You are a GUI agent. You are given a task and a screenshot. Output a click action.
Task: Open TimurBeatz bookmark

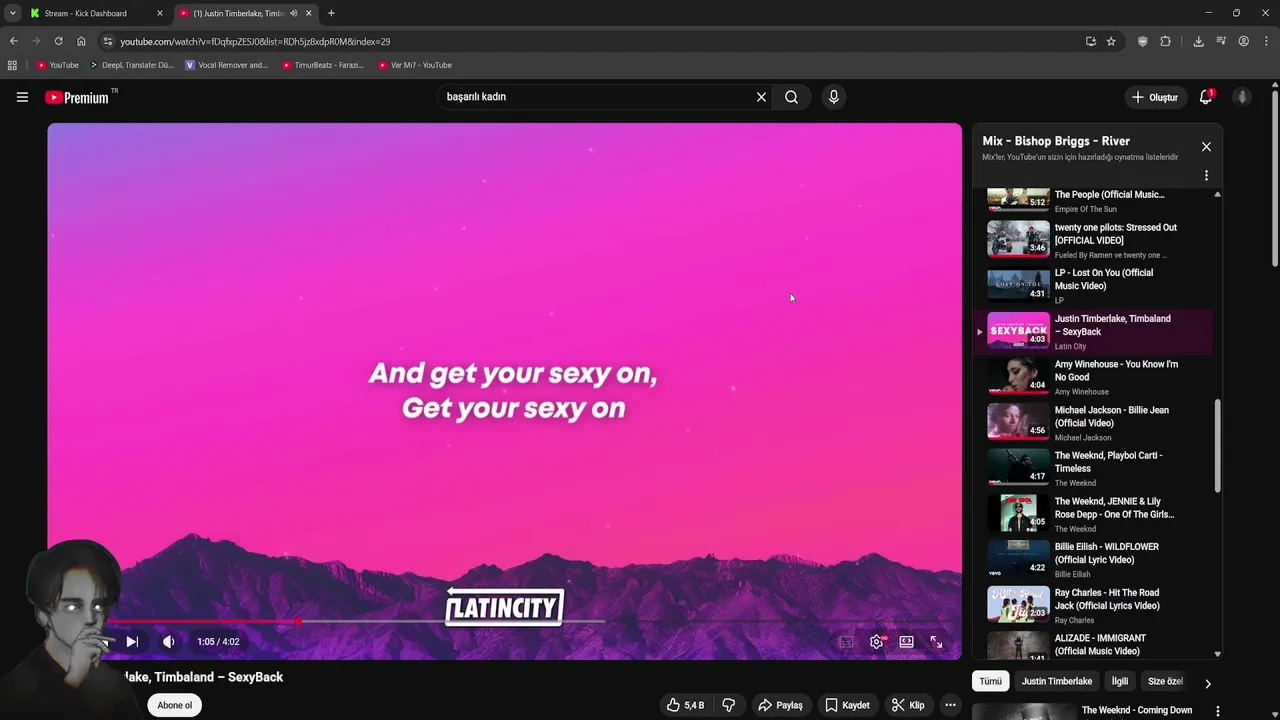coord(322,65)
